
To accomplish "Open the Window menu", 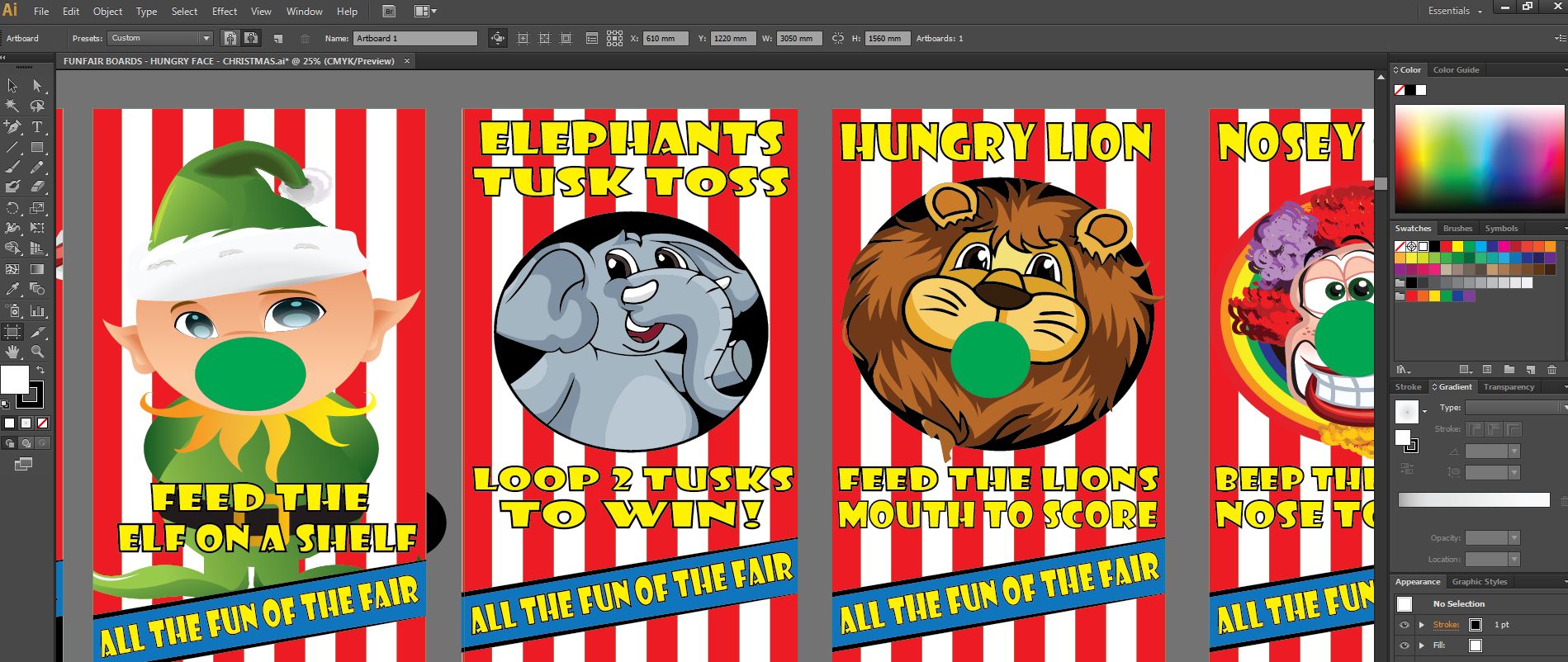I will pos(305,12).
